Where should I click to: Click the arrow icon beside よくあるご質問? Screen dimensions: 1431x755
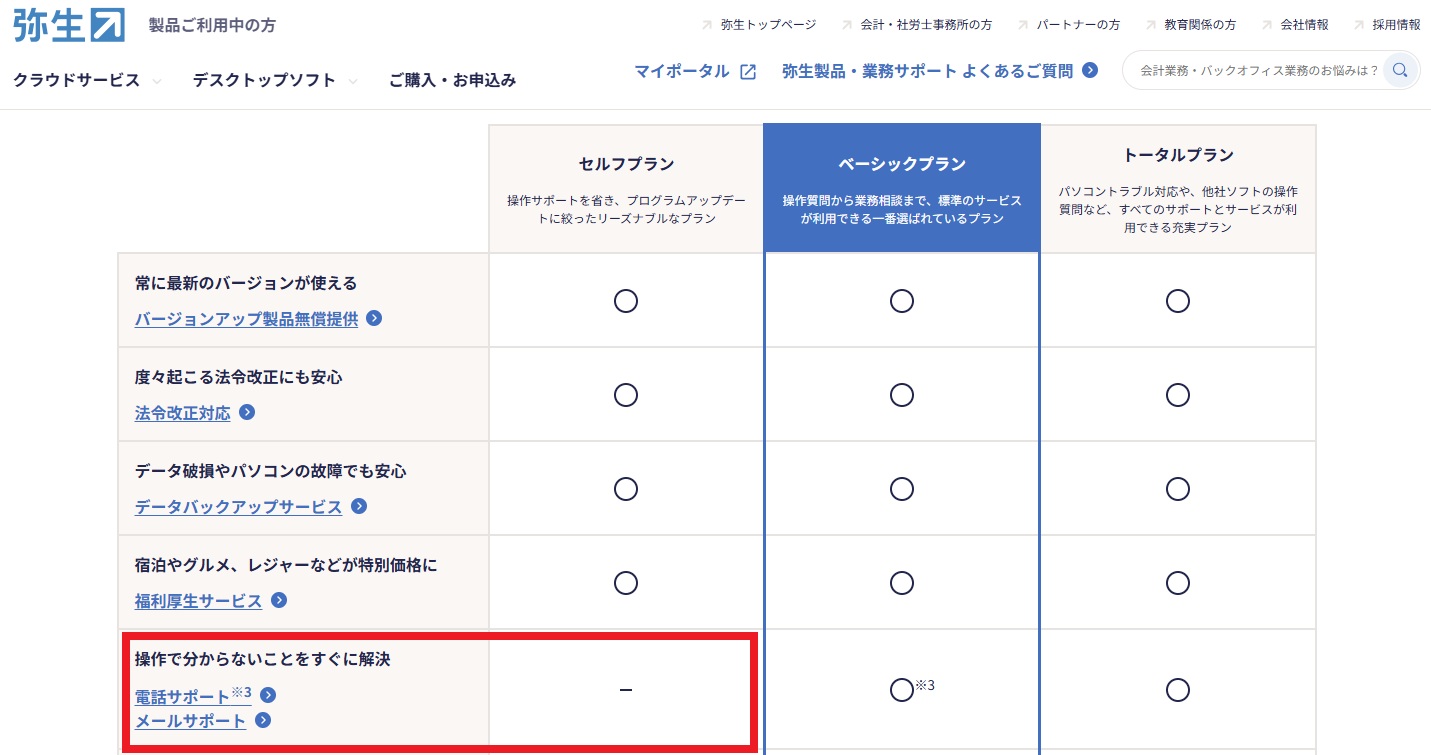tap(1090, 70)
